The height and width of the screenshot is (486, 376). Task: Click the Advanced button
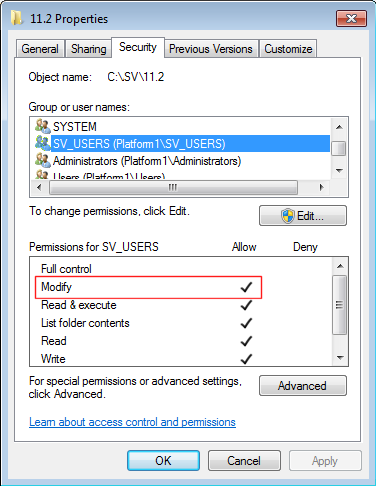[303, 386]
